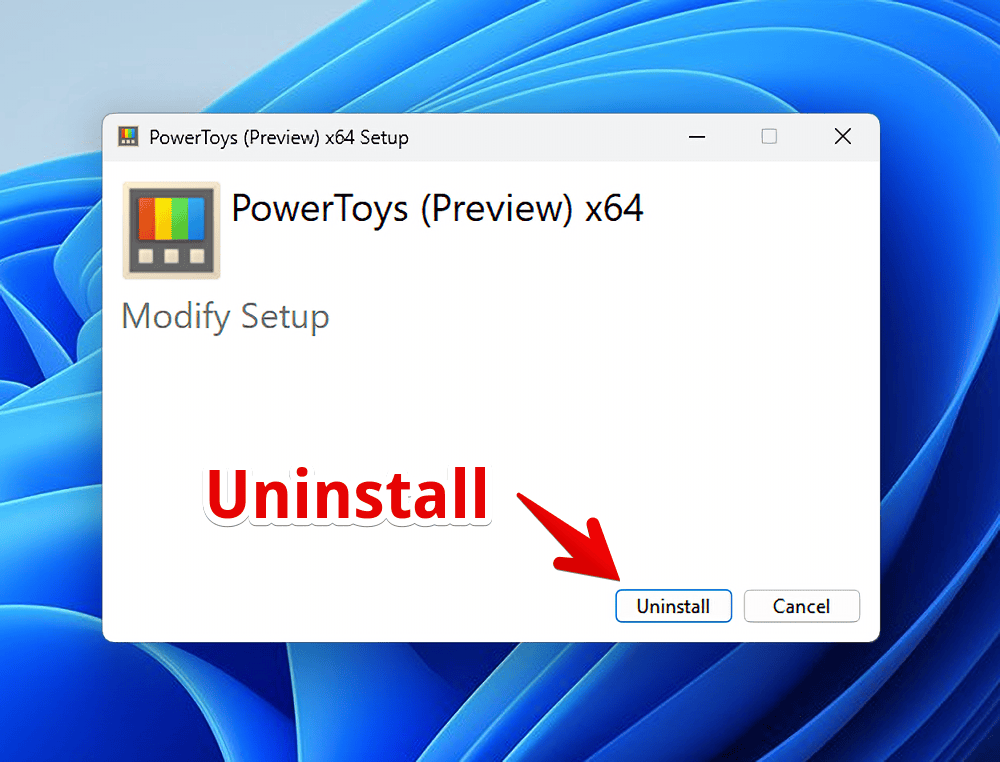Screen dimensions: 1000x762
Task: Cancel the PowerToys setup dialog
Action: click(x=801, y=606)
